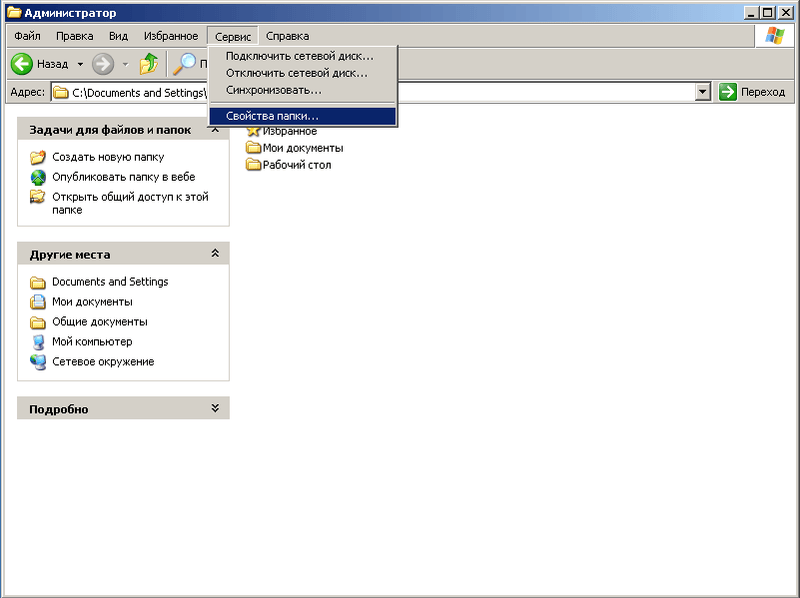Click the green Back arrow icon
Screen dimensions: 800x598
(x=22, y=64)
